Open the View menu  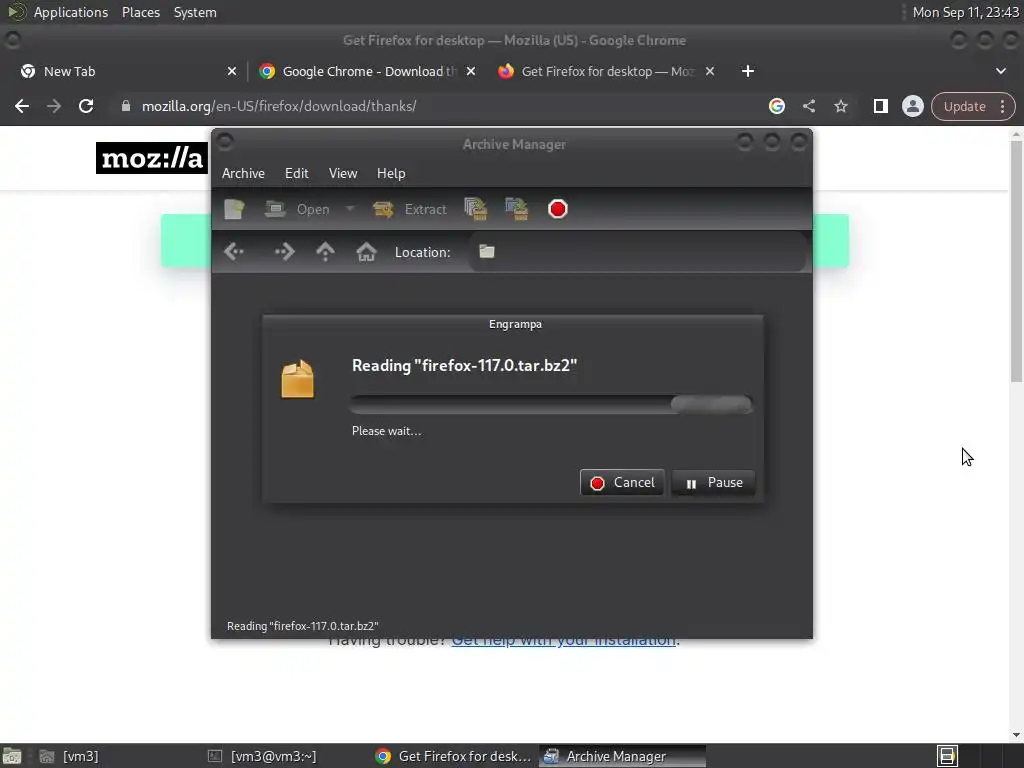tap(343, 173)
